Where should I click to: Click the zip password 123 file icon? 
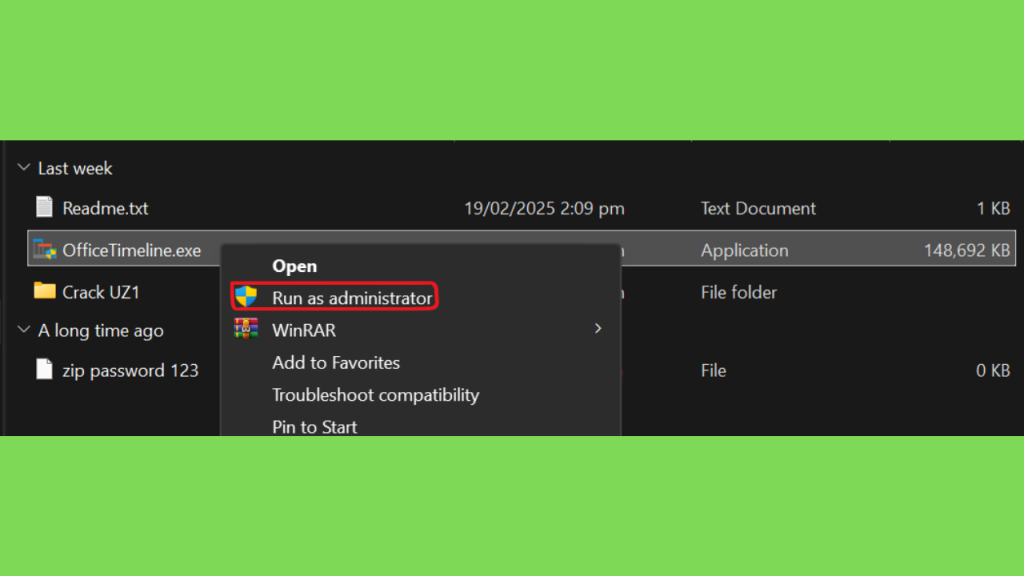coord(44,369)
